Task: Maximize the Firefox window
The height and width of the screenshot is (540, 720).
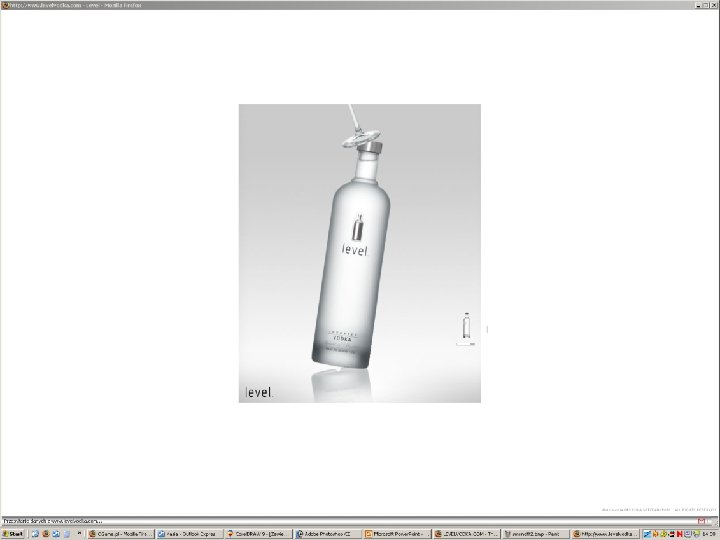Action: (x=706, y=5)
